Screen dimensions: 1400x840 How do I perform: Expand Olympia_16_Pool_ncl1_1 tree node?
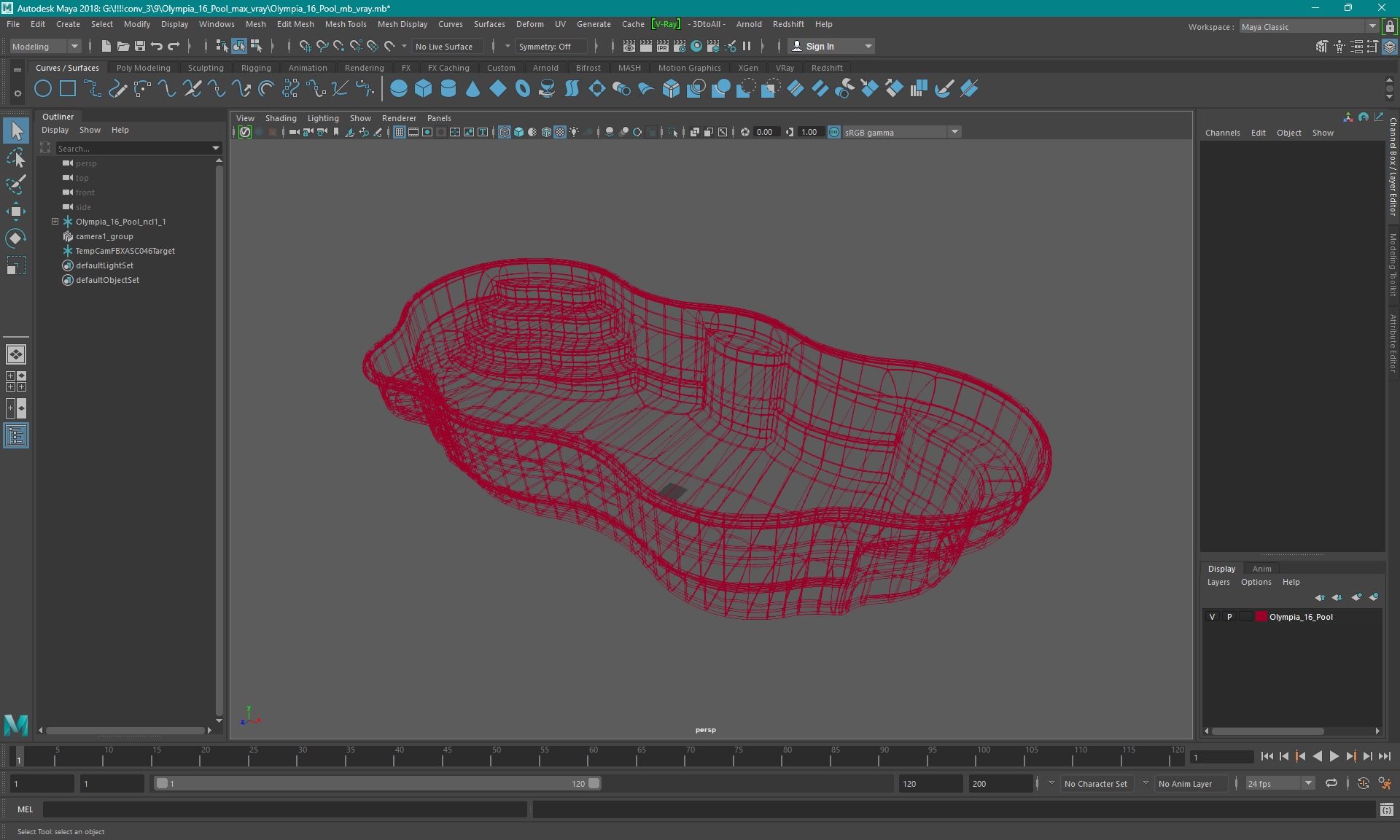click(x=54, y=221)
